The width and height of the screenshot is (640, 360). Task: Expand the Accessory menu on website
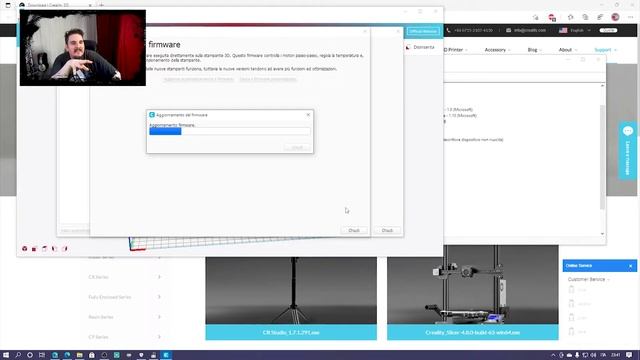[x=497, y=50]
